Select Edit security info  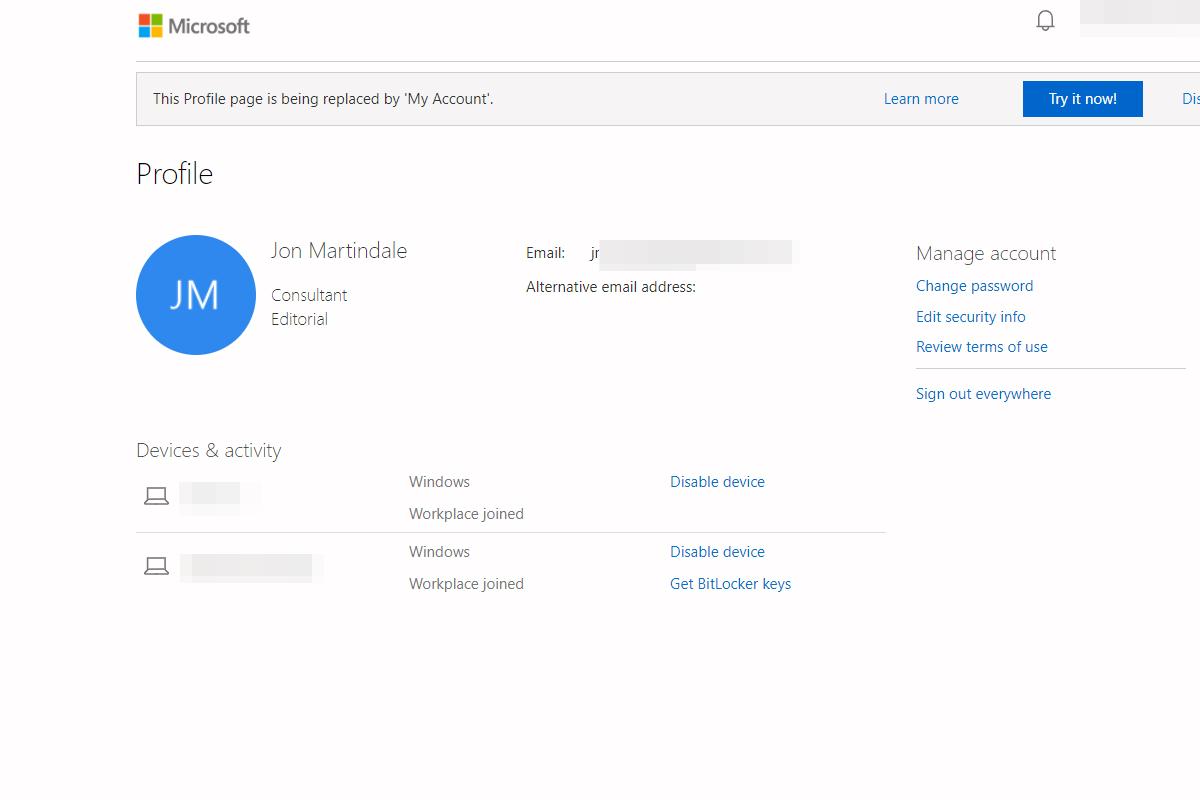pos(970,317)
